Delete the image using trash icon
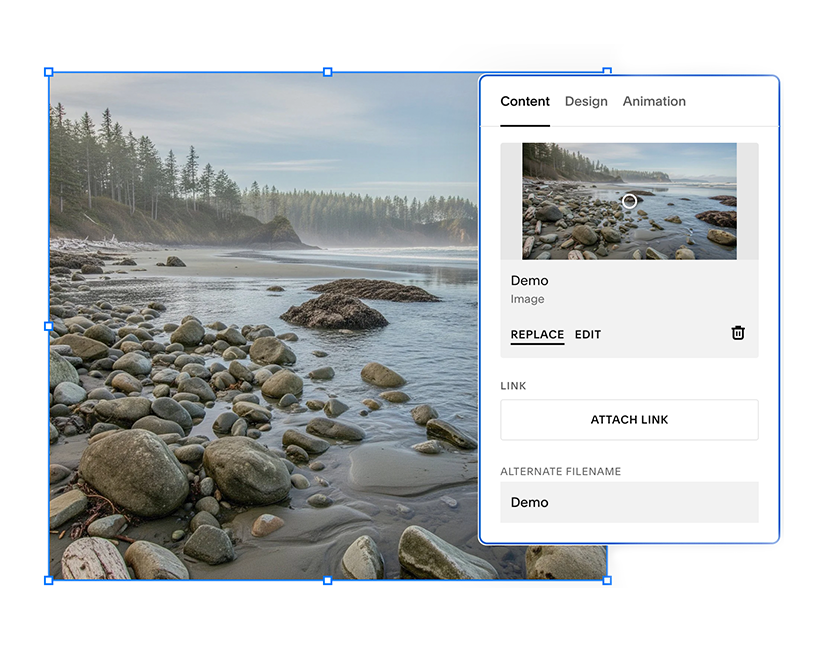The height and width of the screenshot is (646, 823). coord(738,333)
